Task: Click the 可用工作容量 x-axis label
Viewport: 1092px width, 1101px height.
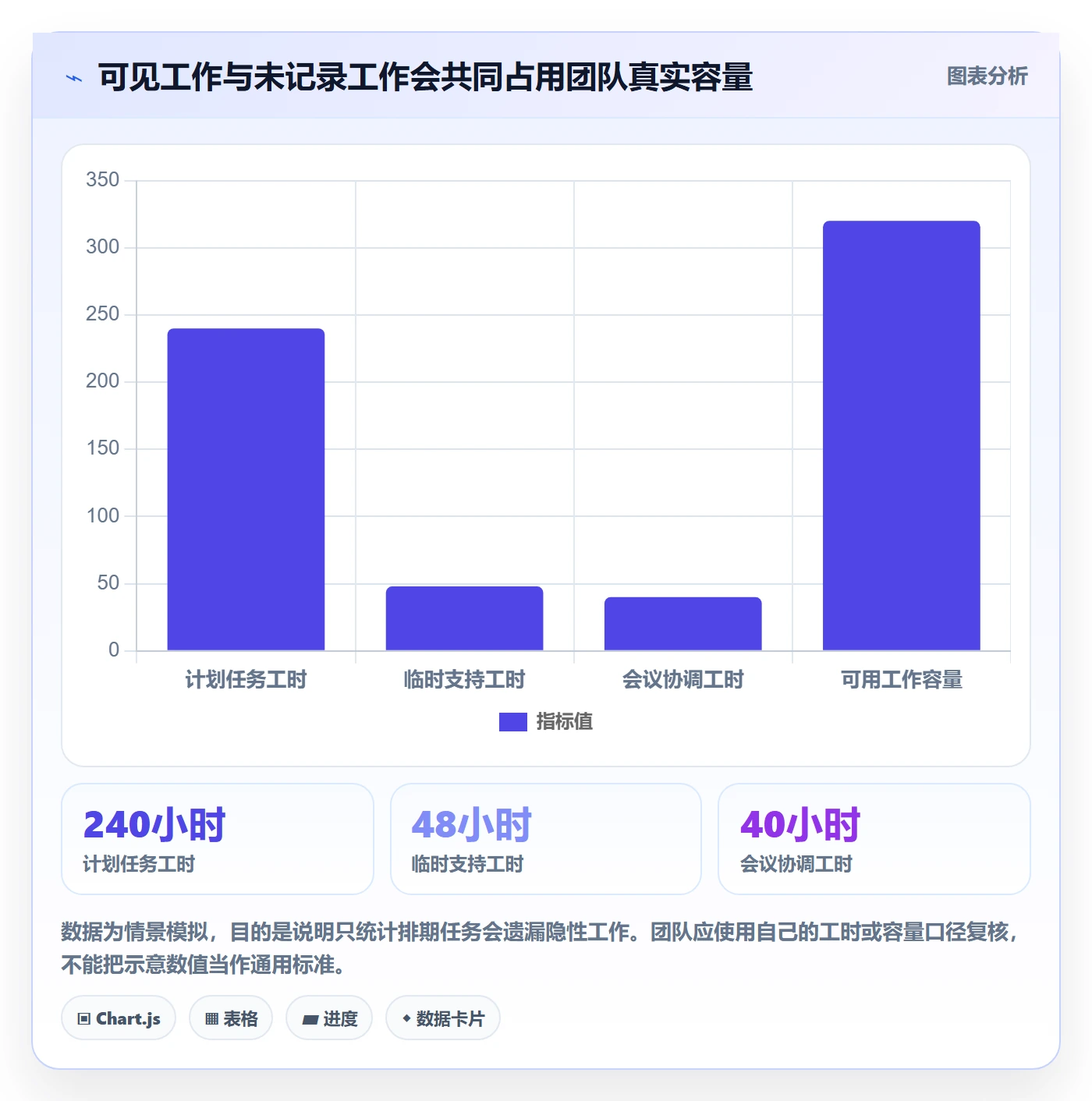Action: tap(901, 680)
